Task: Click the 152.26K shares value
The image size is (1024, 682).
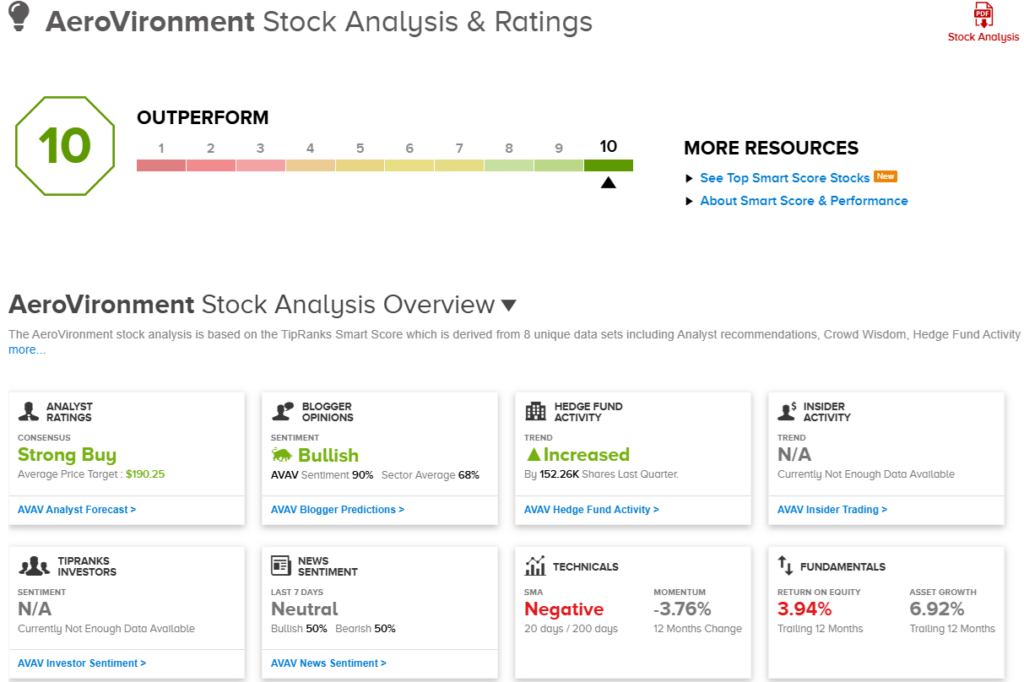Action: click(x=559, y=474)
